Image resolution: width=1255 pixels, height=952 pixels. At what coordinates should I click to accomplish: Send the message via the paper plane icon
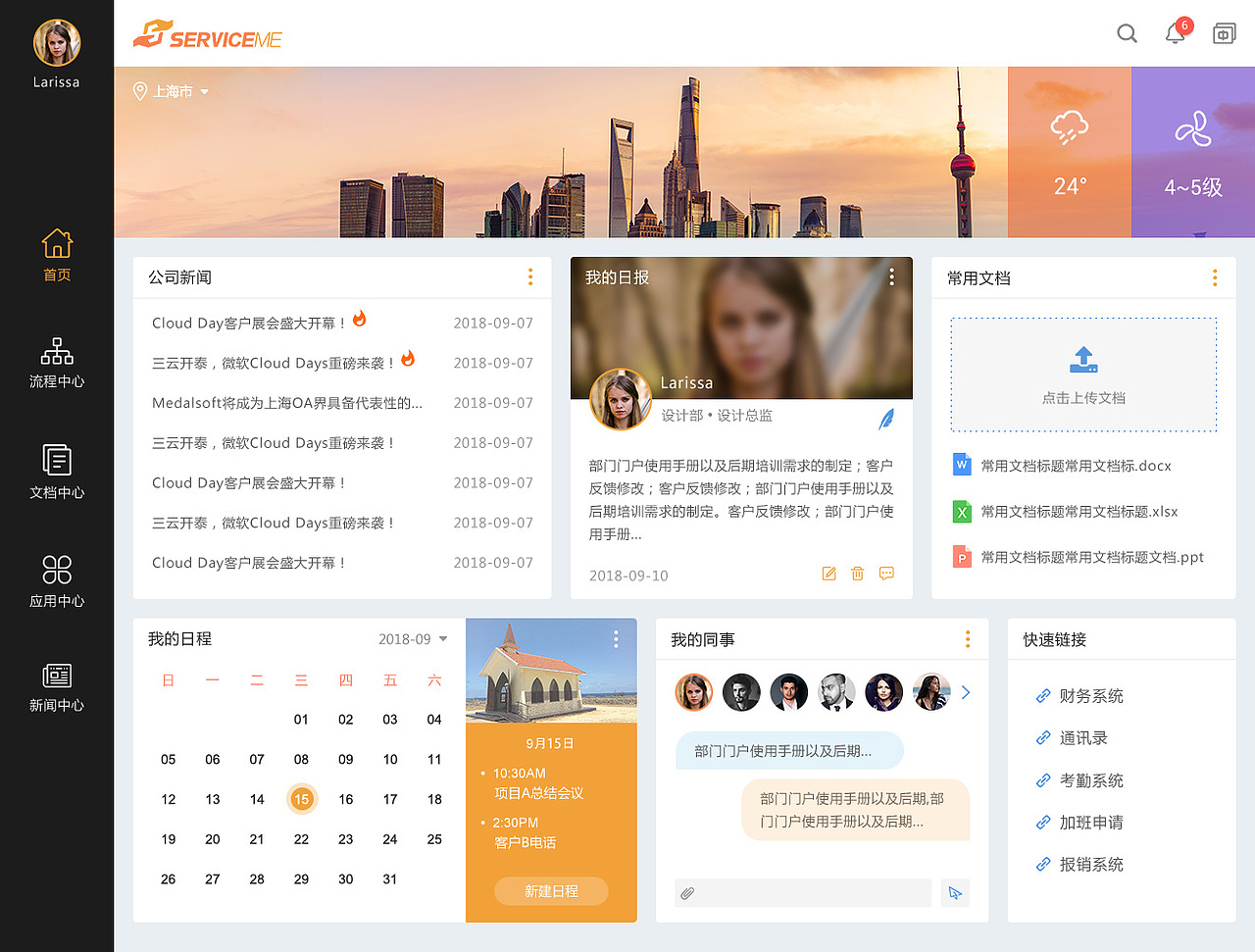pos(954,893)
